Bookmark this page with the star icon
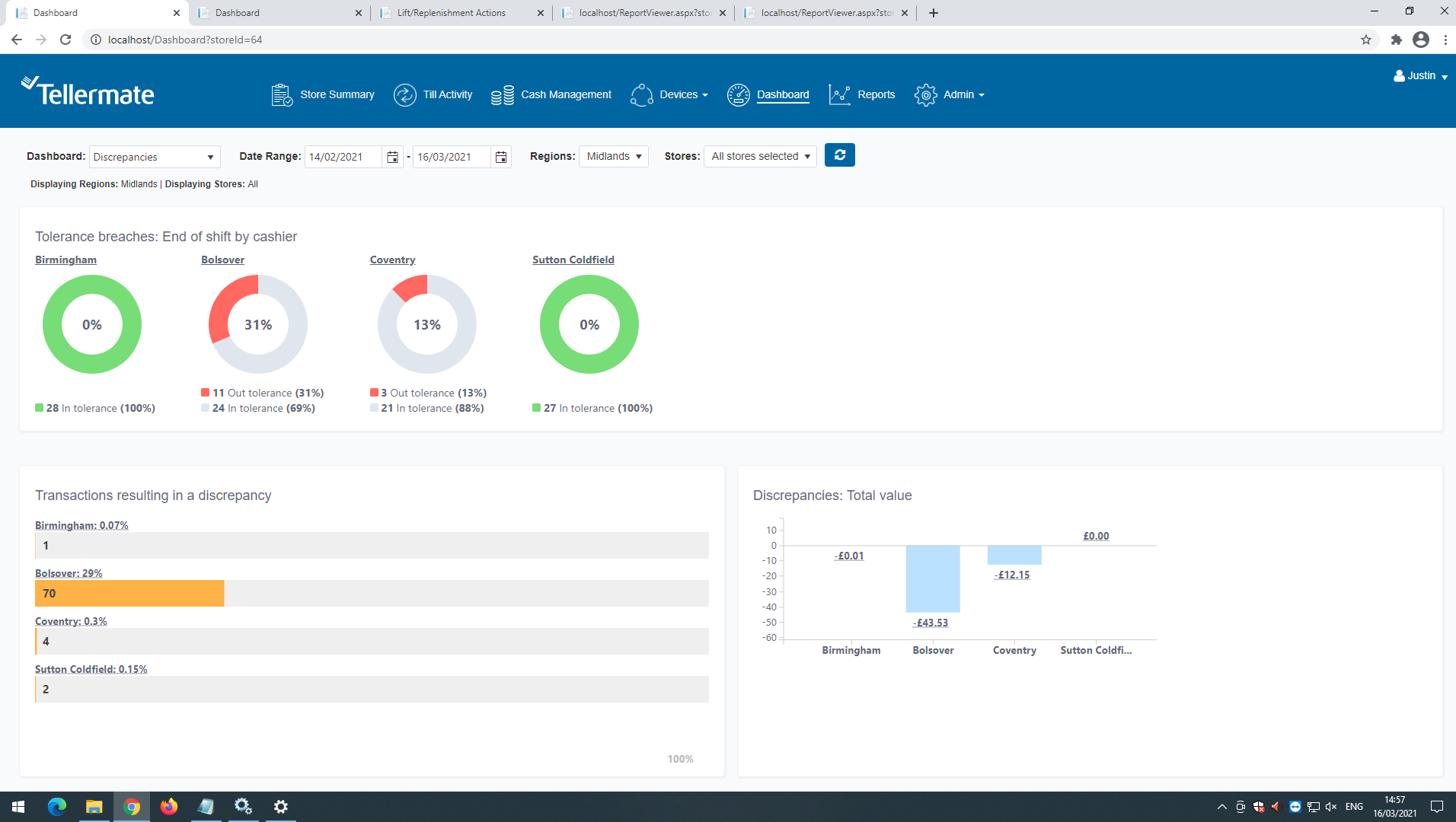 (x=1365, y=40)
